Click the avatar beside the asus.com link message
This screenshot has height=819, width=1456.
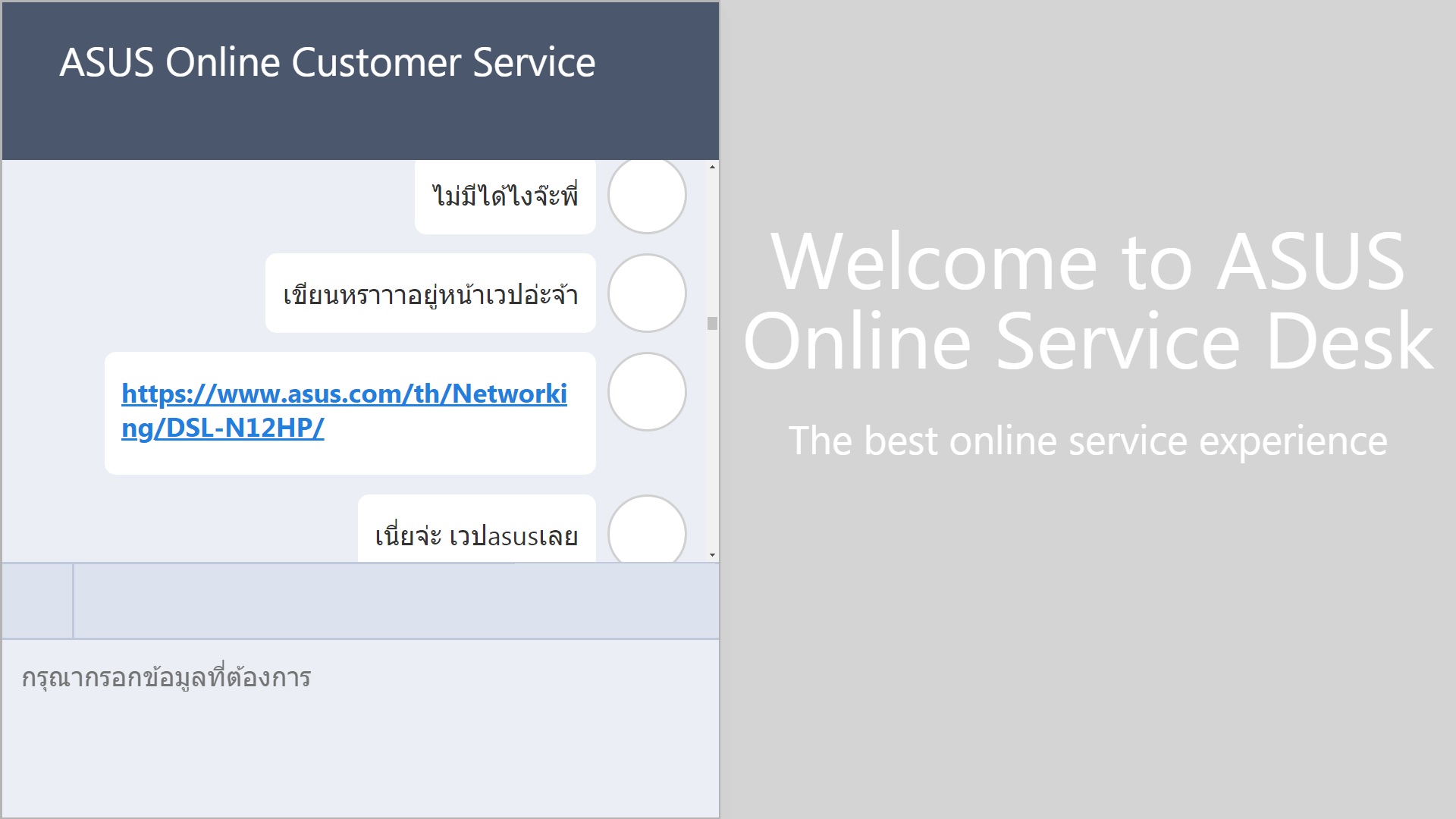coord(647,392)
